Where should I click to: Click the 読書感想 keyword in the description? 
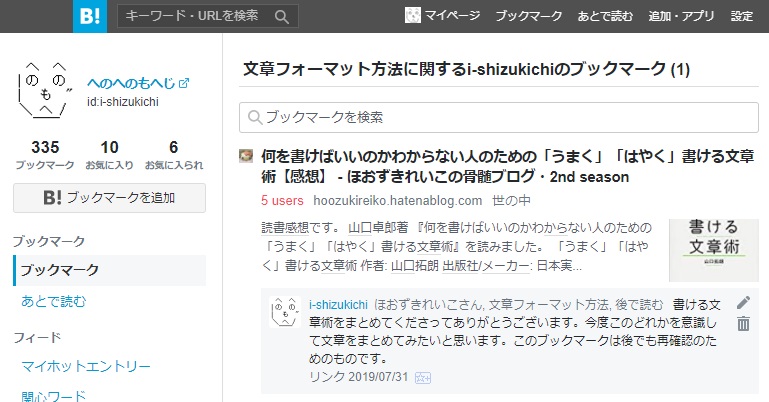point(285,228)
